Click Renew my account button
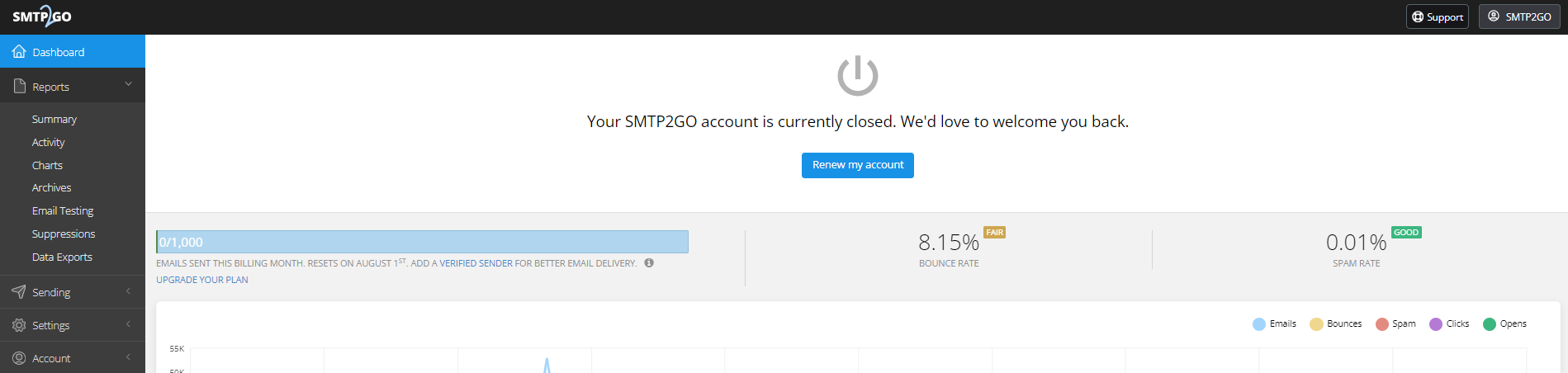The width and height of the screenshot is (1568, 373). 858,165
